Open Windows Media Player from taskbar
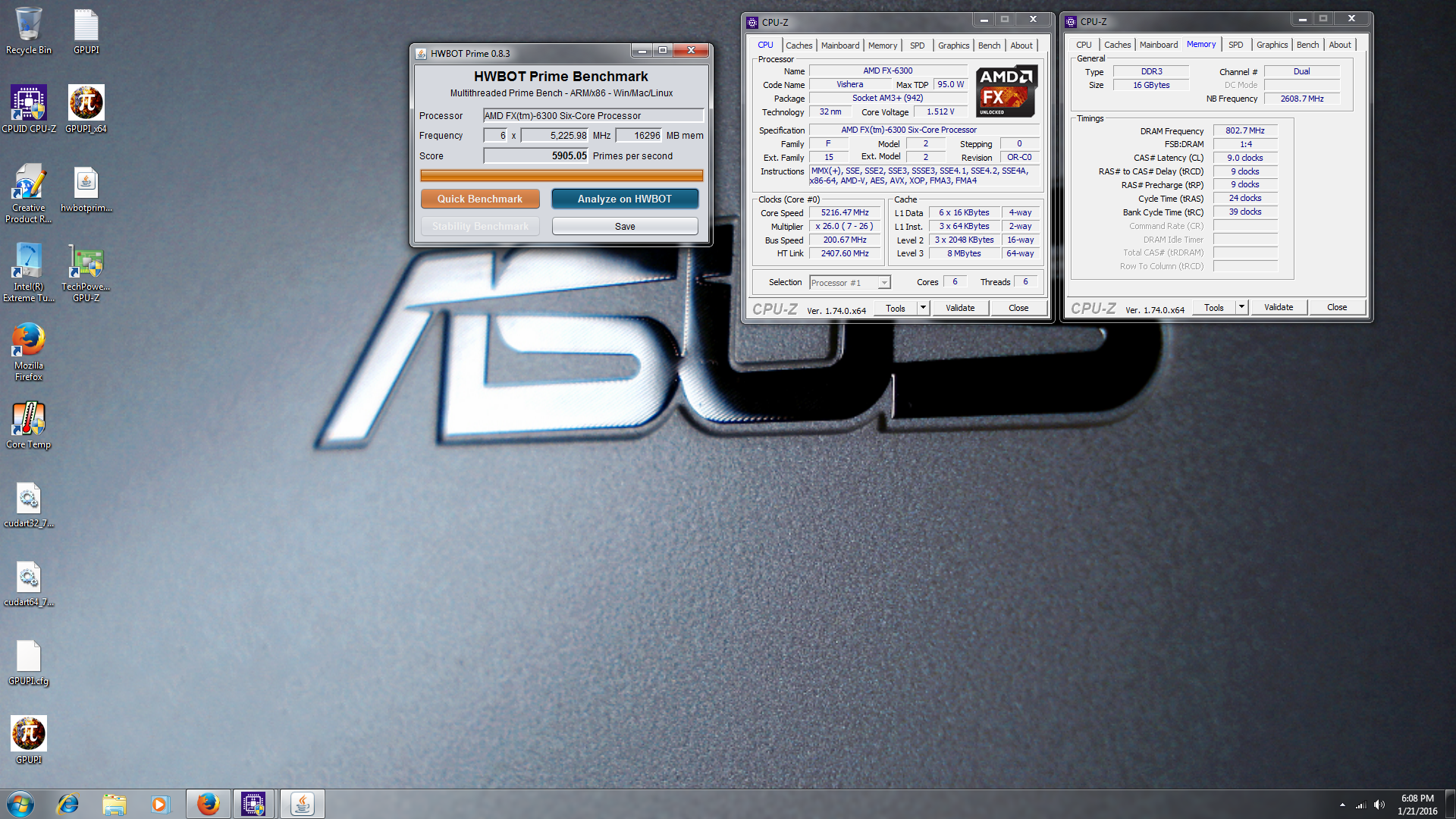The height and width of the screenshot is (819, 1456). click(159, 804)
